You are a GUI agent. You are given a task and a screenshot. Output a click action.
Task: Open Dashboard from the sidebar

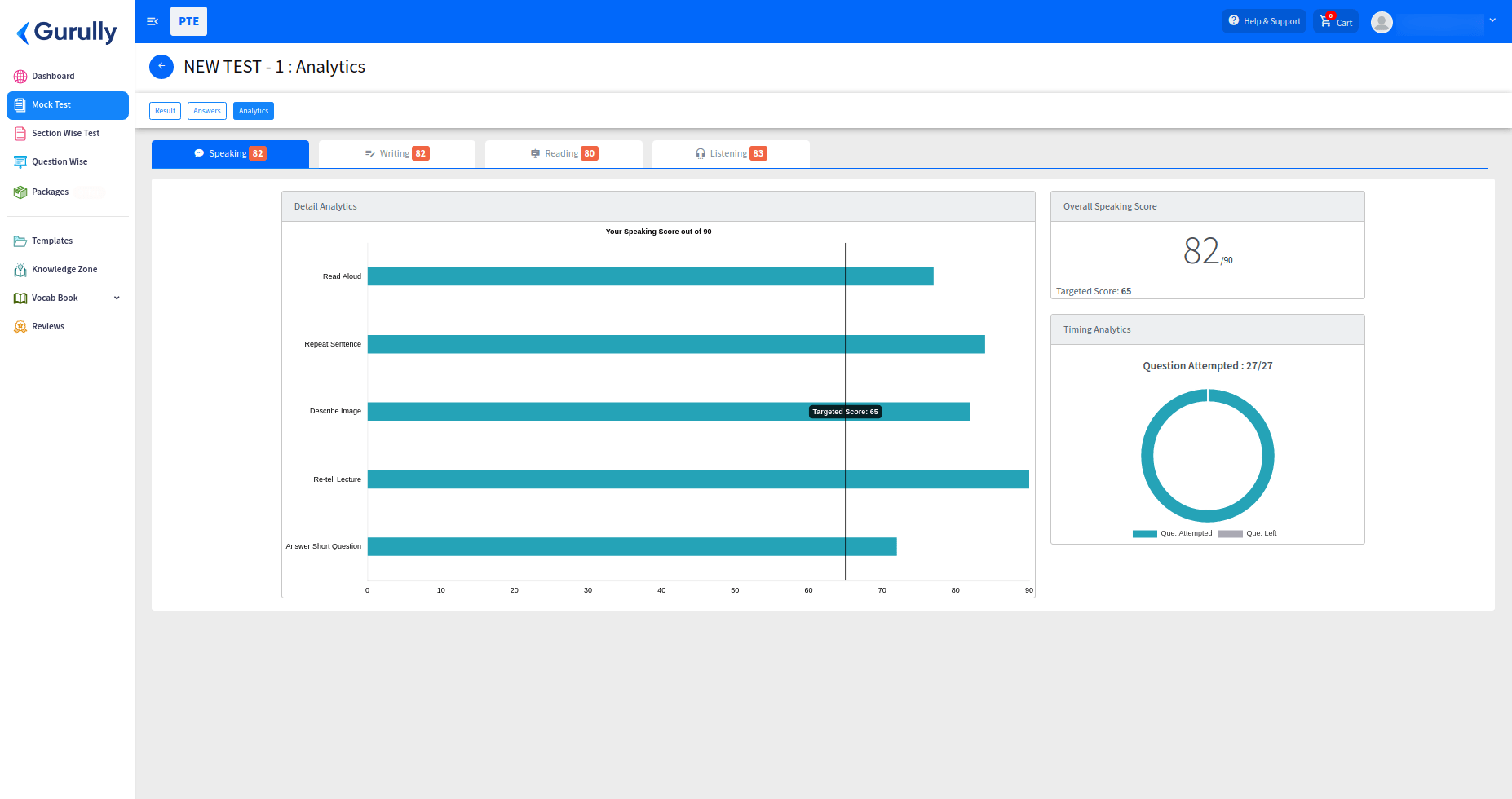[53, 77]
